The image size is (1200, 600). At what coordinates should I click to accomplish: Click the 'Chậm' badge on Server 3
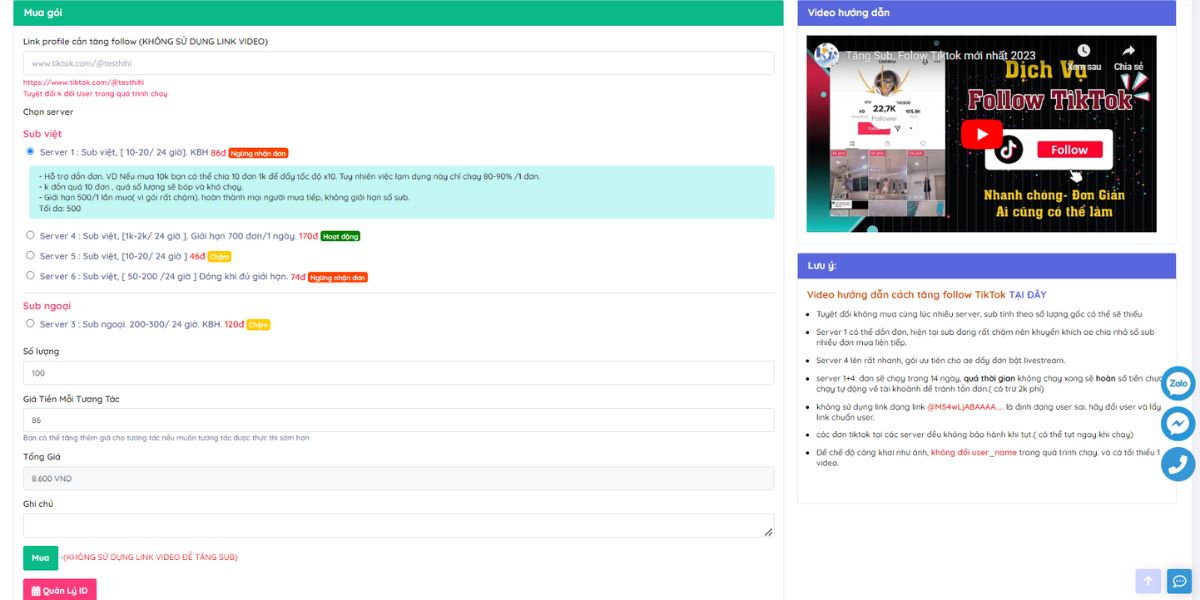click(258, 325)
